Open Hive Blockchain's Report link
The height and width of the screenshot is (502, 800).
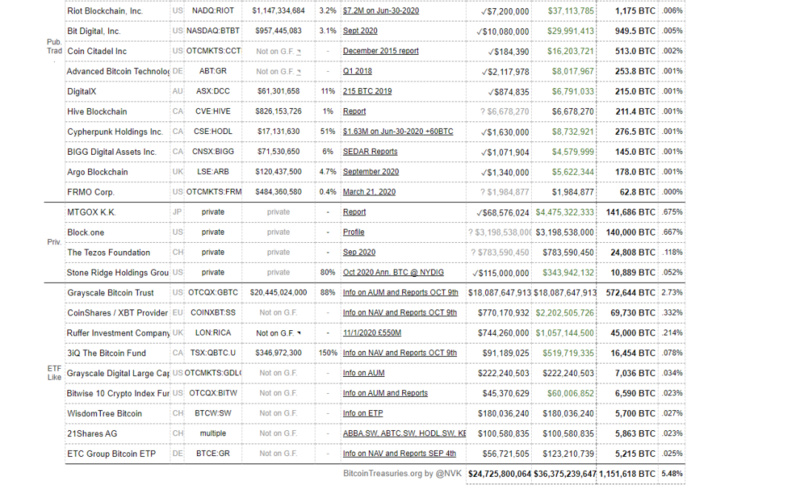(354, 111)
